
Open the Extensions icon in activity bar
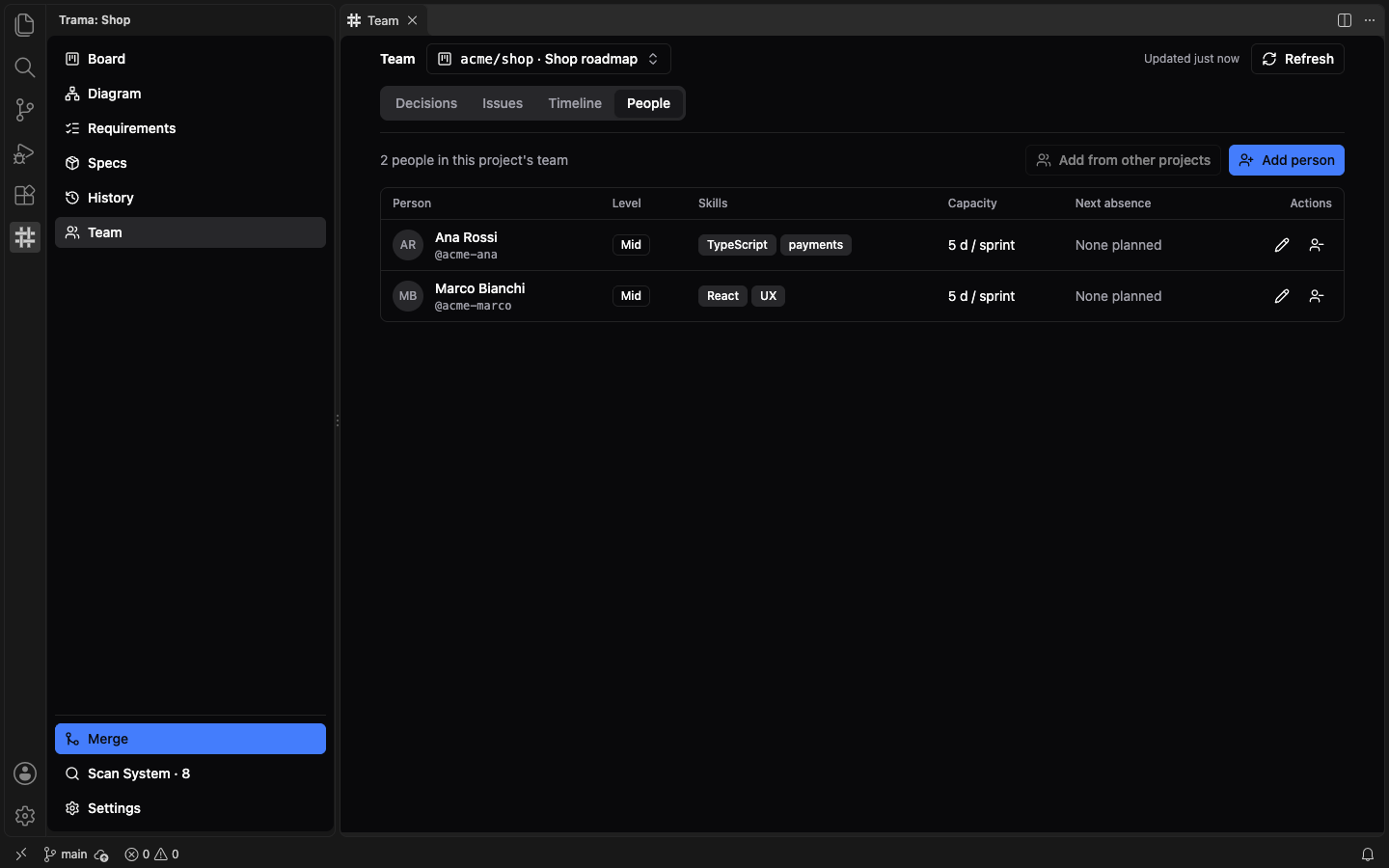click(x=25, y=195)
